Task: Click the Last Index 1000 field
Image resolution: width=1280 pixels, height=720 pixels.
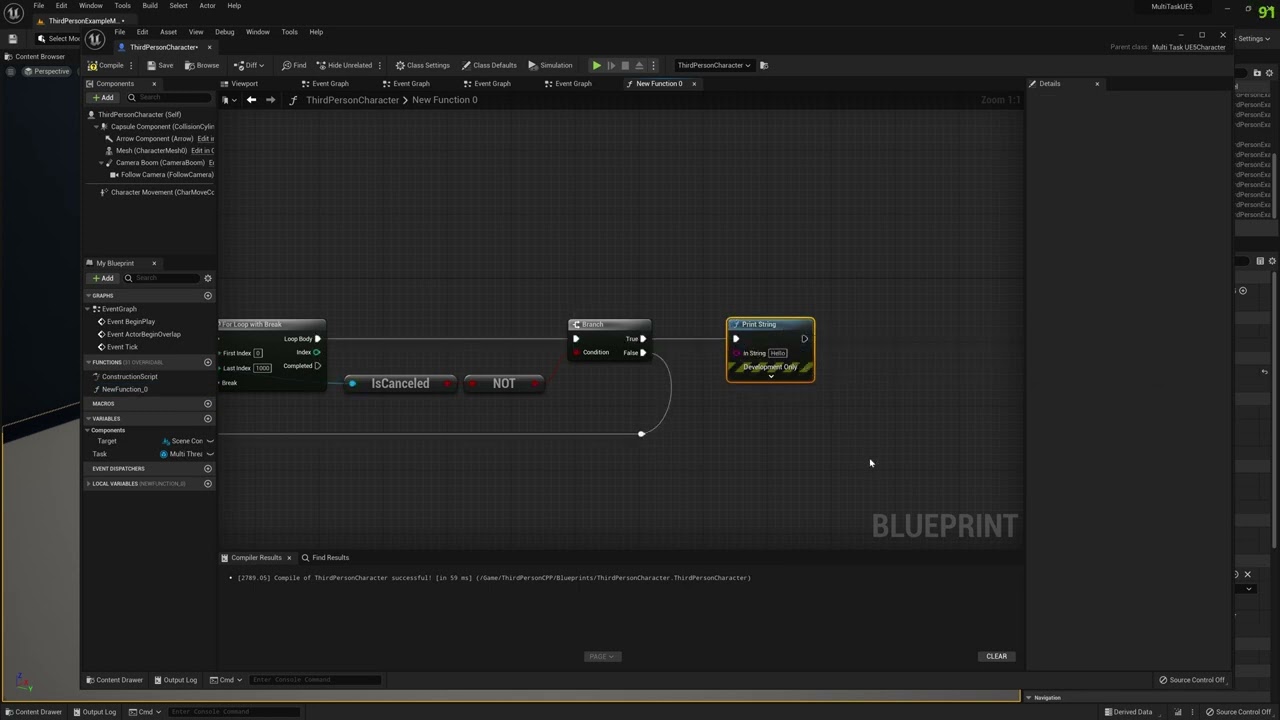Action: pos(262,368)
